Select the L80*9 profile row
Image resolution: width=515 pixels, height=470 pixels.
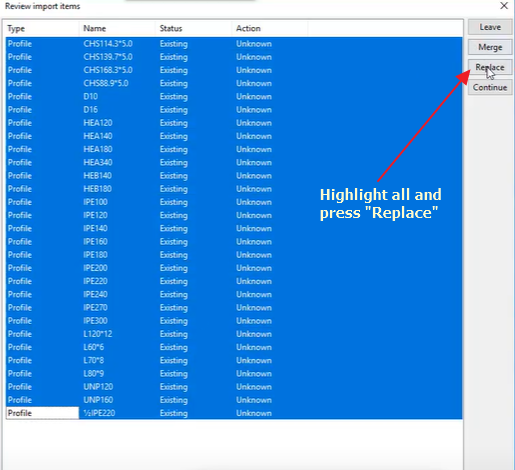click(x=234, y=374)
